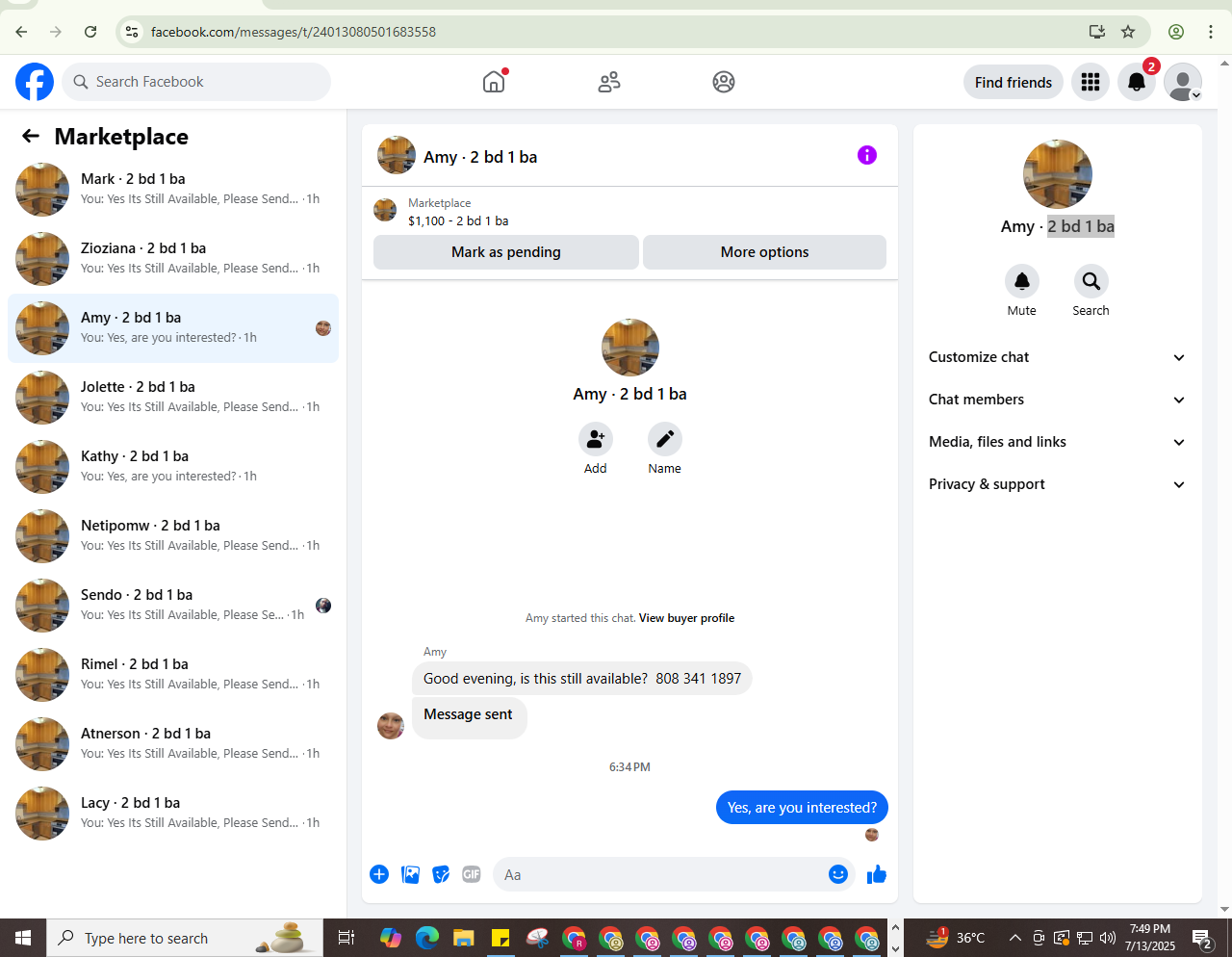Image resolution: width=1232 pixels, height=957 pixels.
Task: Open File Explorer from taskbar
Action: pos(464,938)
